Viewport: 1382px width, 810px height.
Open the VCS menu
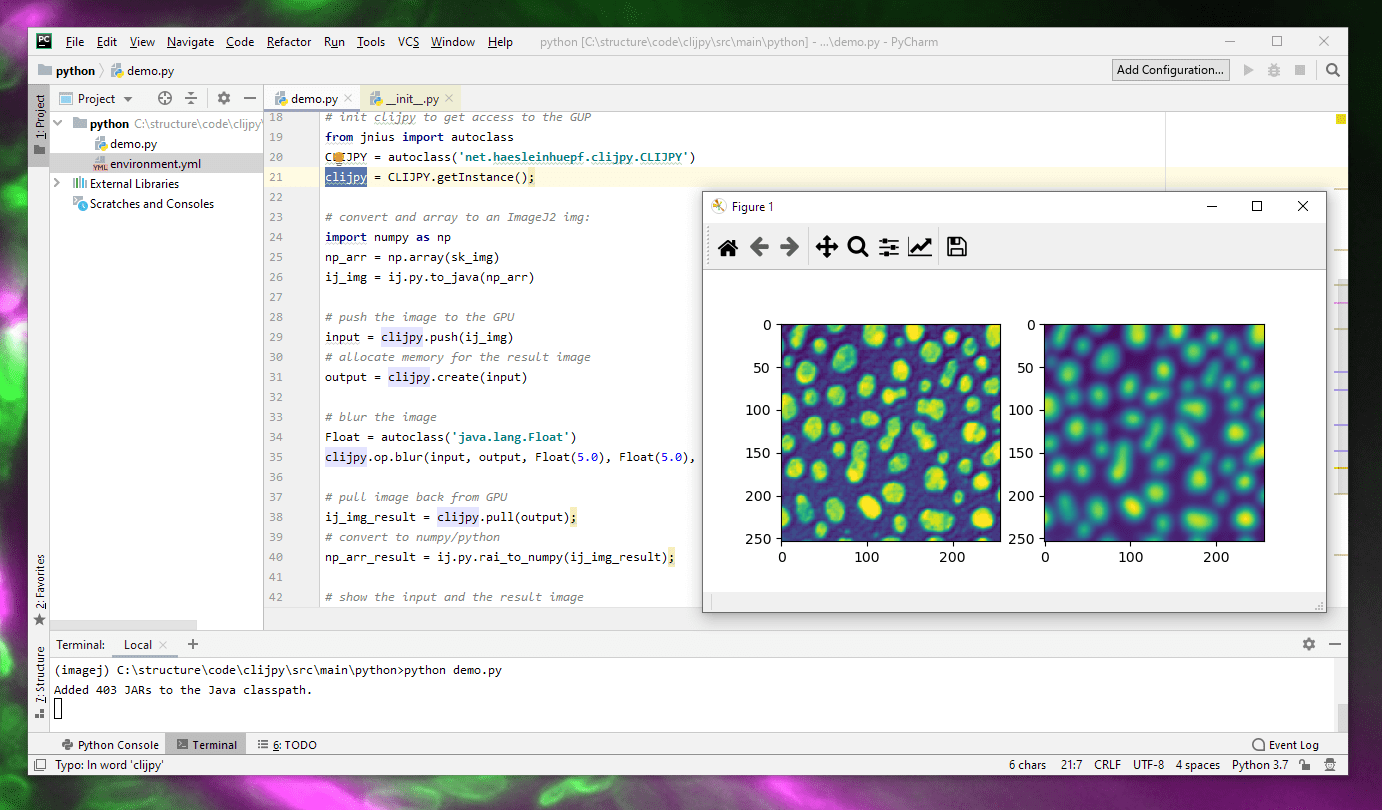coord(408,42)
